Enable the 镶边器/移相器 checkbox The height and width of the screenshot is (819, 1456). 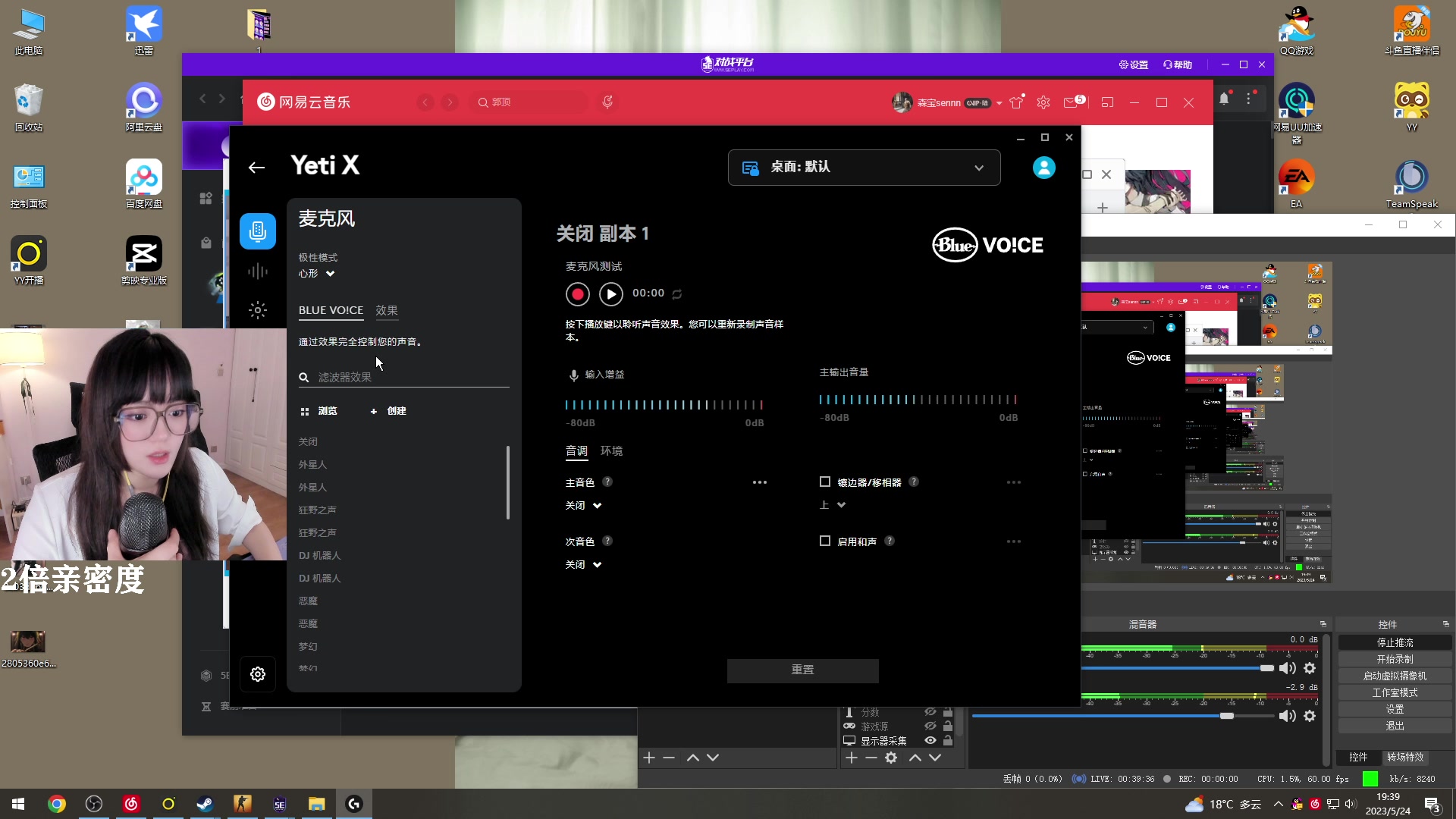point(825,482)
